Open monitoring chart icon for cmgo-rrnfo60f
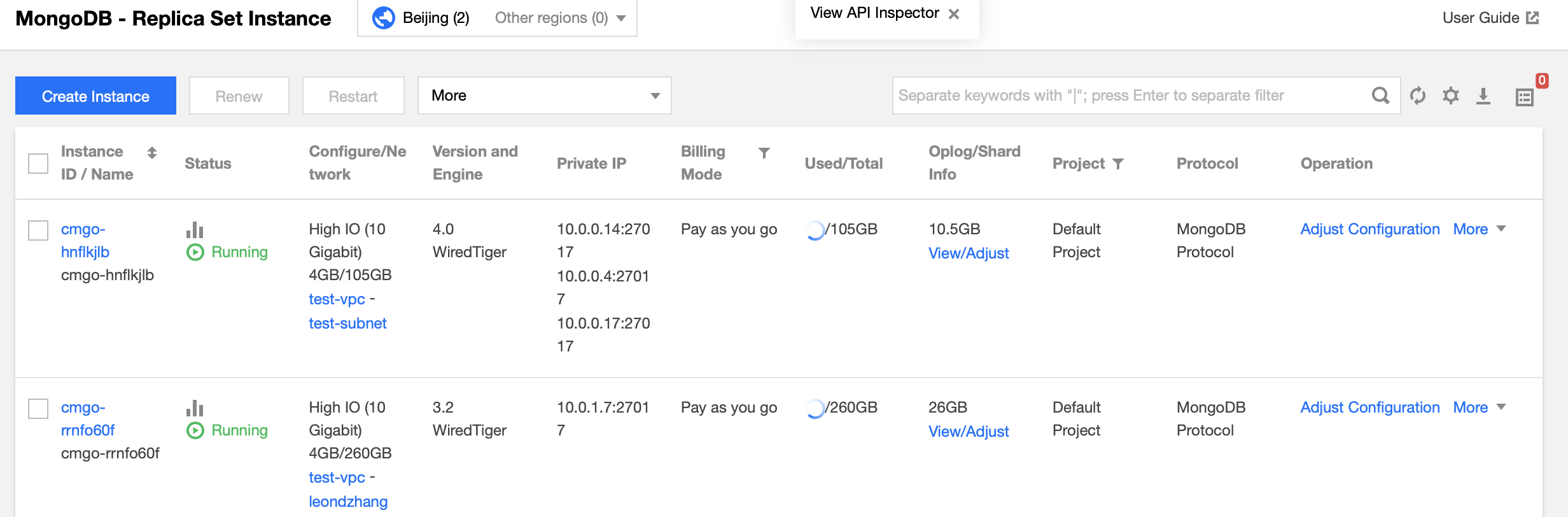Image resolution: width=1568 pixels, height=517 pixels. coord(195,408)
